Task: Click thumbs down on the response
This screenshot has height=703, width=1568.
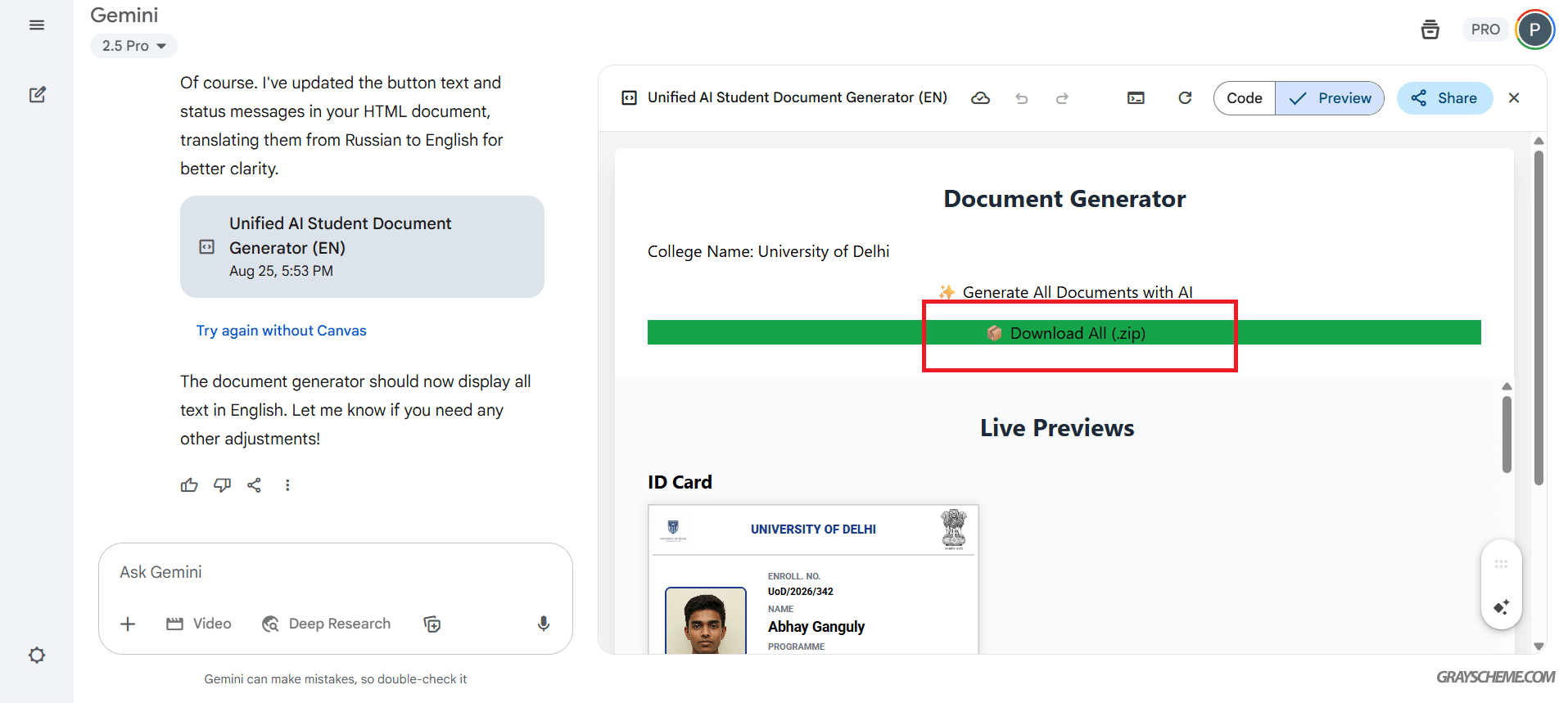Action: (x=222, y=485)
